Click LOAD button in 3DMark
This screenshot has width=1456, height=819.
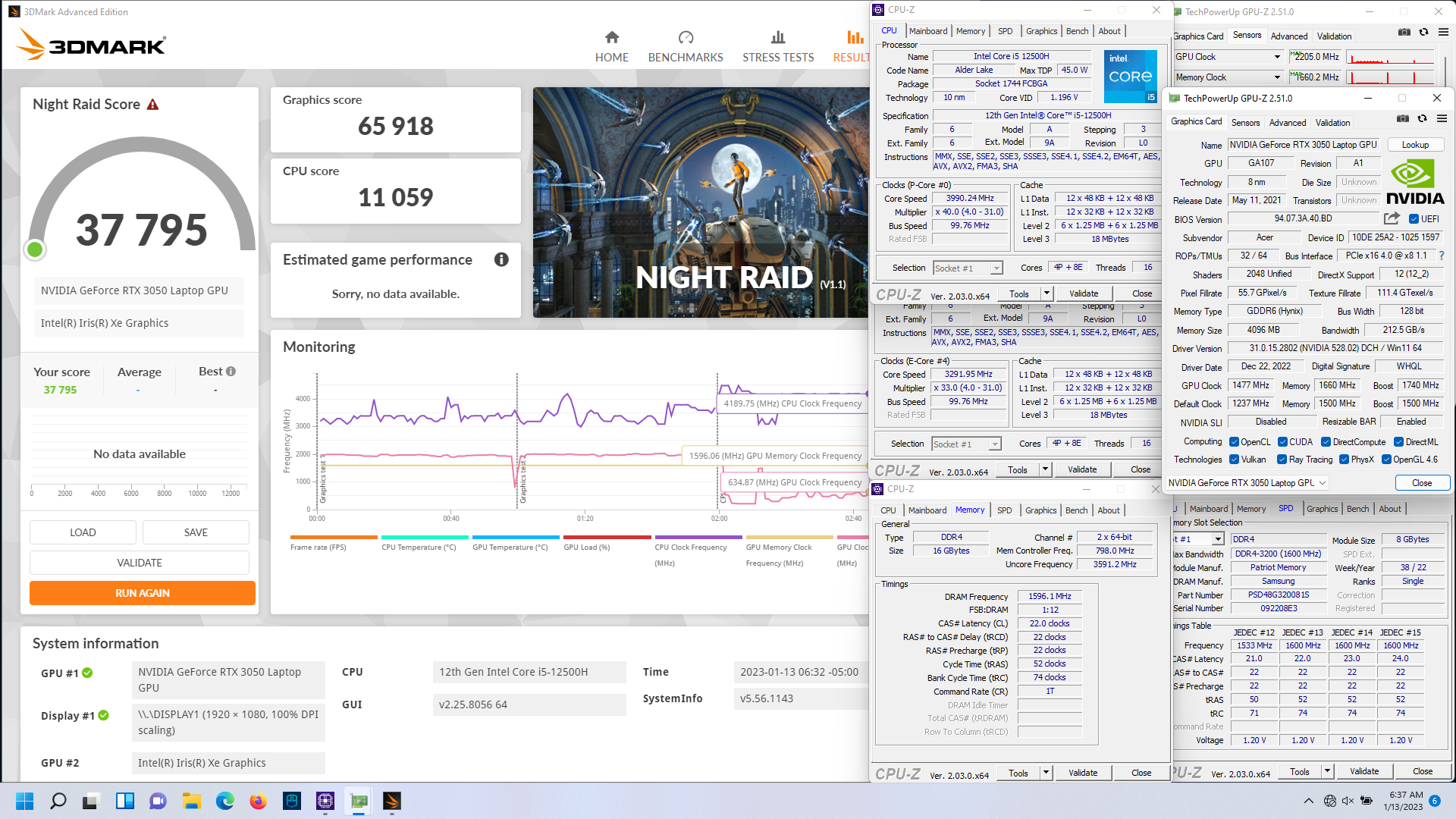[83, 532]
